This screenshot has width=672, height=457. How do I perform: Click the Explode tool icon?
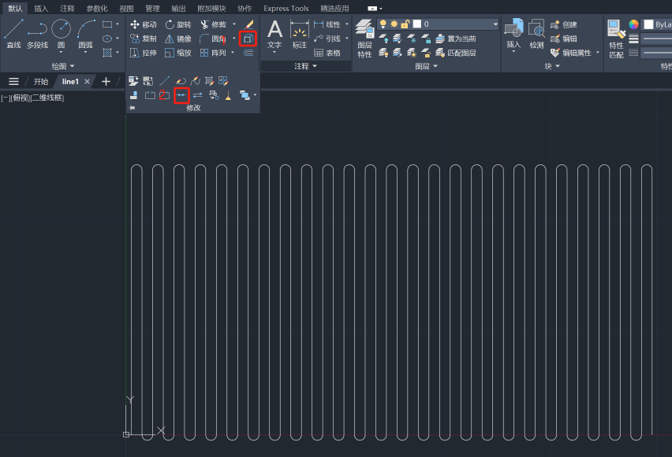(x=248, y=39)
